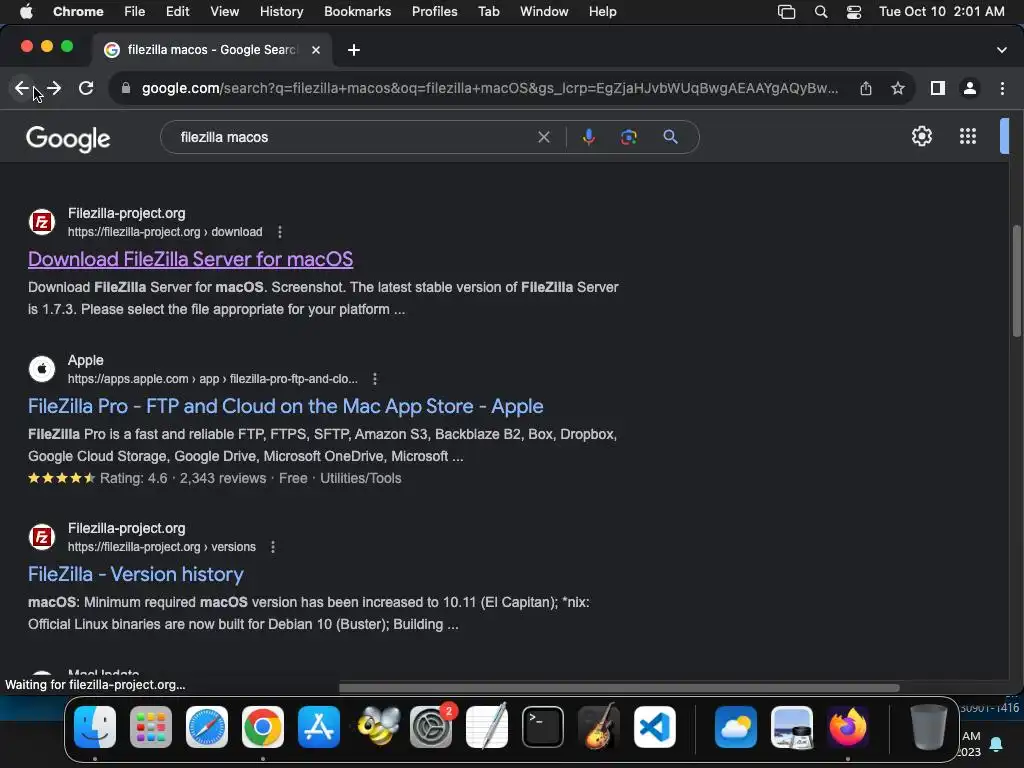Start voice search with microphone
The width and height of the screenshot is (1024, 768).
588,137
